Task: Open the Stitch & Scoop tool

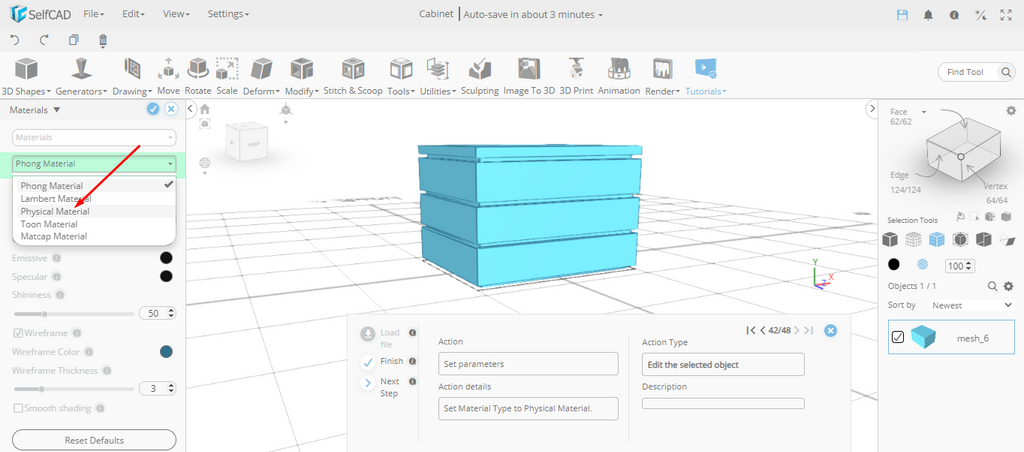Action: click(352, 70)
